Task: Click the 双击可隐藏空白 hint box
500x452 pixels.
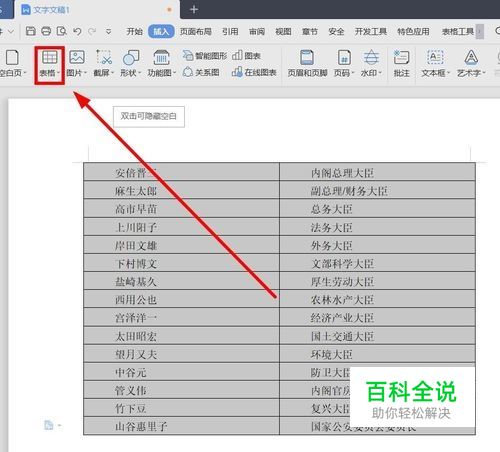Action: click(x=149, y=116)
